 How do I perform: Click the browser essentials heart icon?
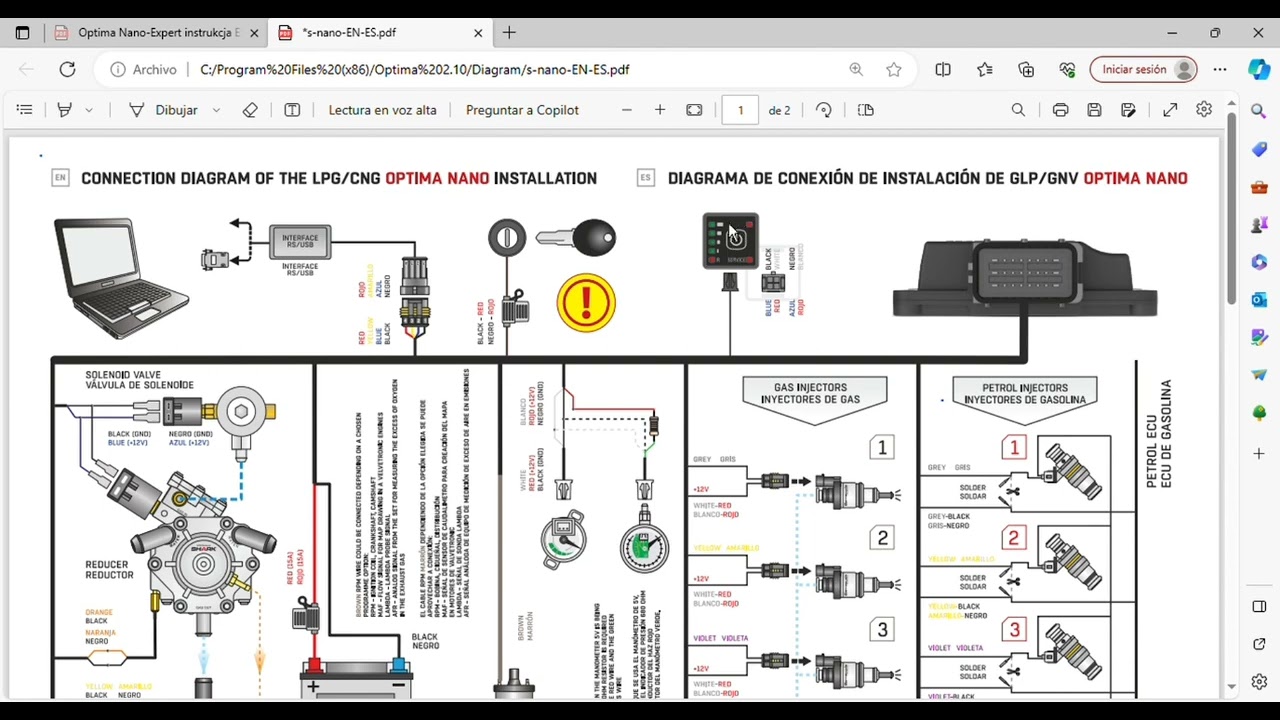(1068, 69)
